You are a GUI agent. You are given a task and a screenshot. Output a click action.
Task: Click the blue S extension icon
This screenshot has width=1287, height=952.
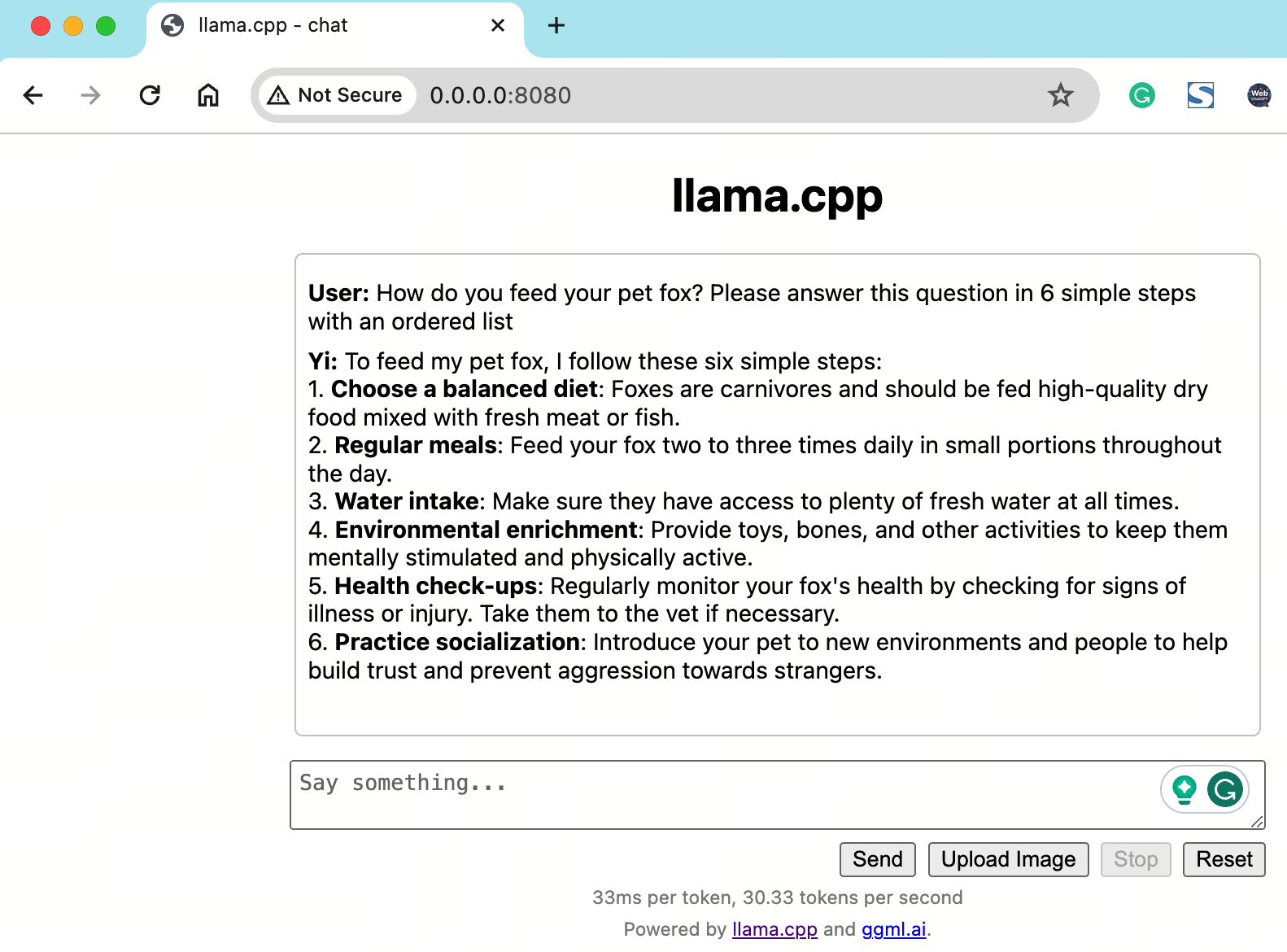point(1200,95)
